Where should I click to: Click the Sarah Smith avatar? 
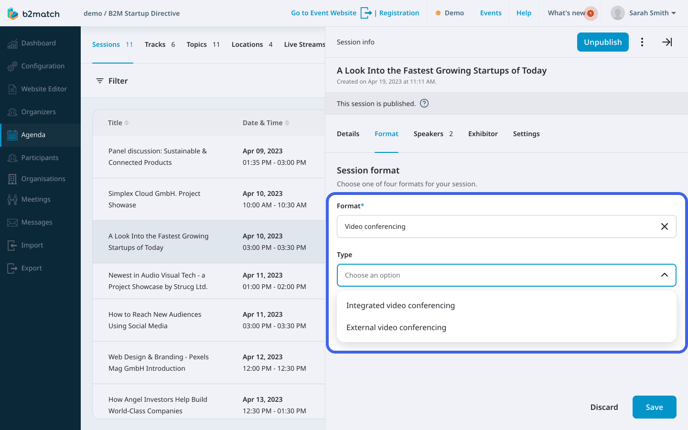617,13
